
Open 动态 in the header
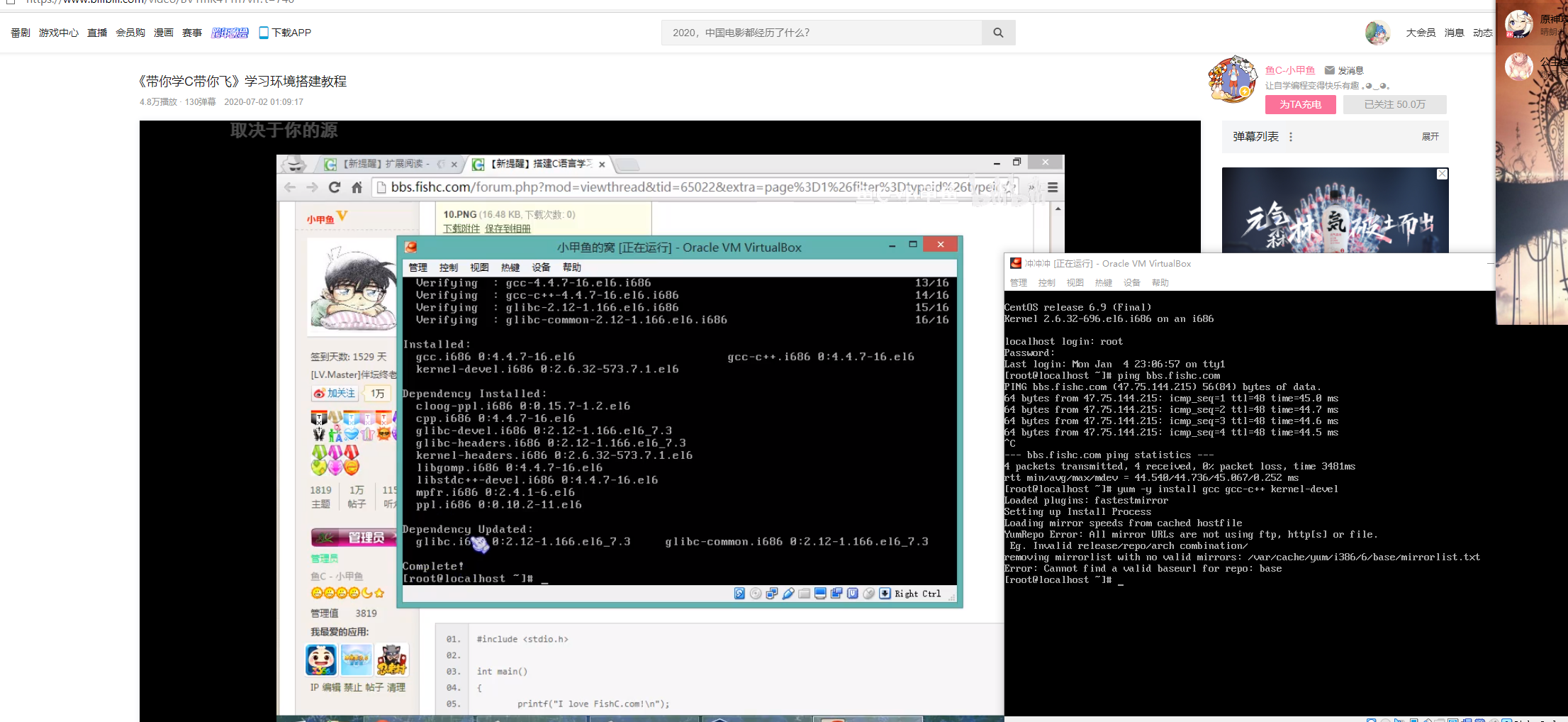pos(1483,33)
